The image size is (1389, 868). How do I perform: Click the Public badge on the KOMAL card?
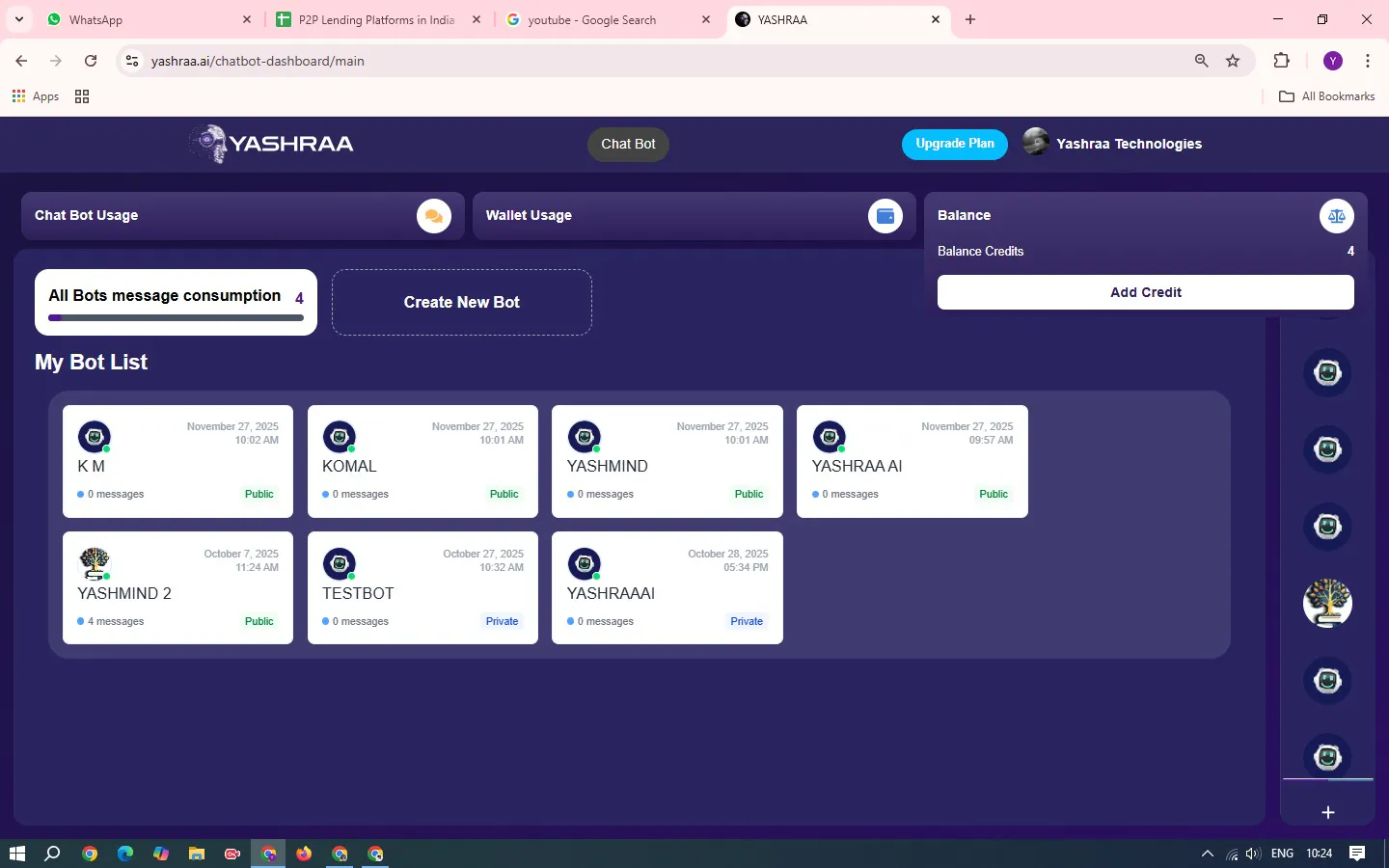point(504,494)
